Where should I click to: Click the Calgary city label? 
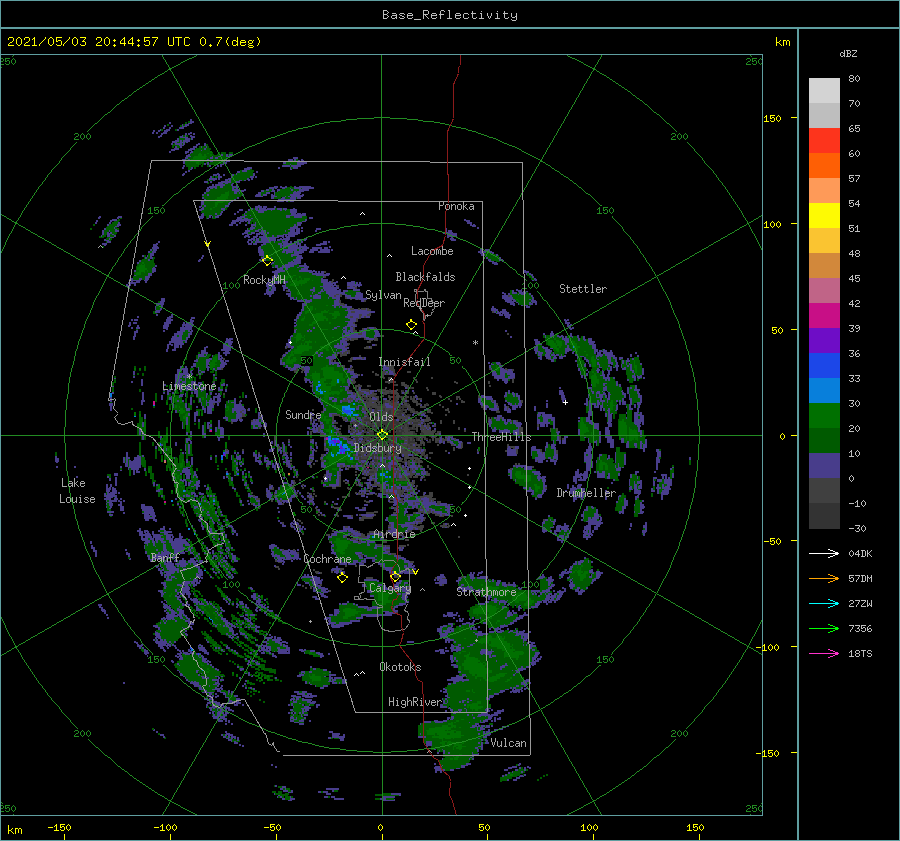(390, 588)
